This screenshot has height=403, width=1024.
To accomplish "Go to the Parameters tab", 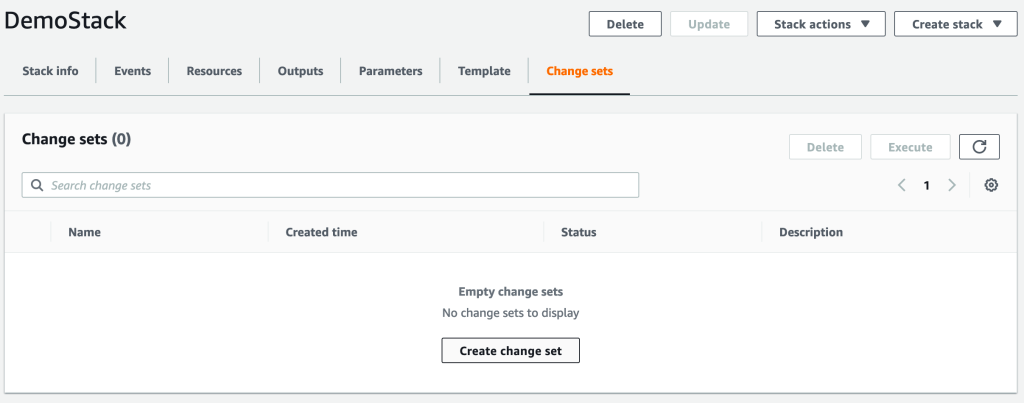I will (390, 71).
